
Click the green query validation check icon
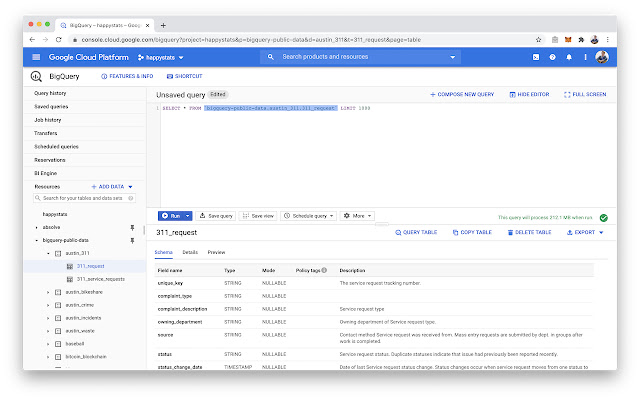click(x=604, y=218)
